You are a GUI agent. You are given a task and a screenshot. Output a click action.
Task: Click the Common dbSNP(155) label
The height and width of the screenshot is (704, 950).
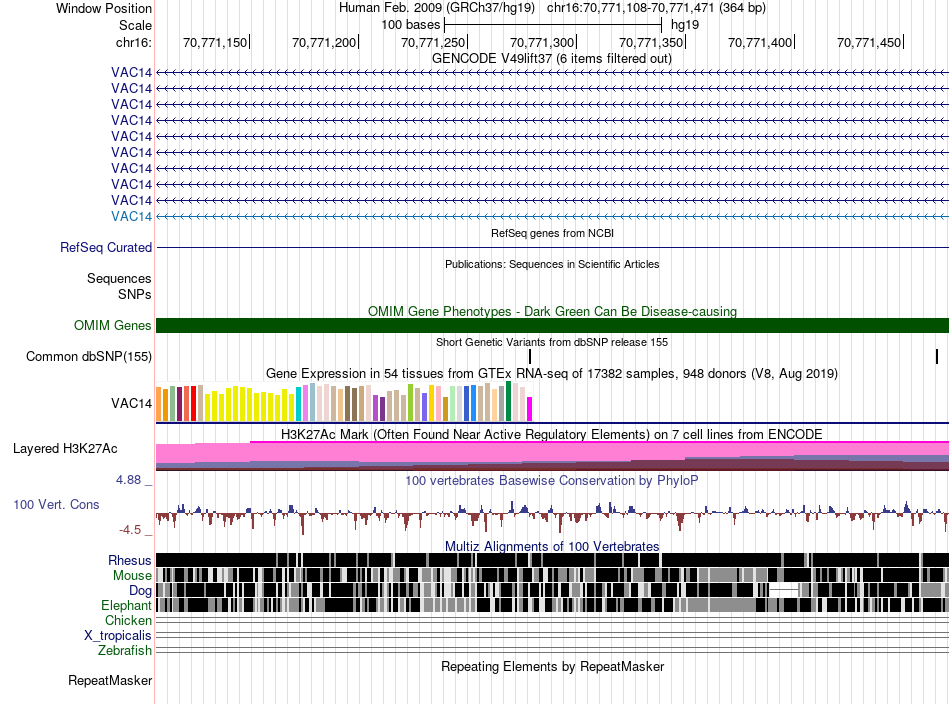(x=88, y=356)
